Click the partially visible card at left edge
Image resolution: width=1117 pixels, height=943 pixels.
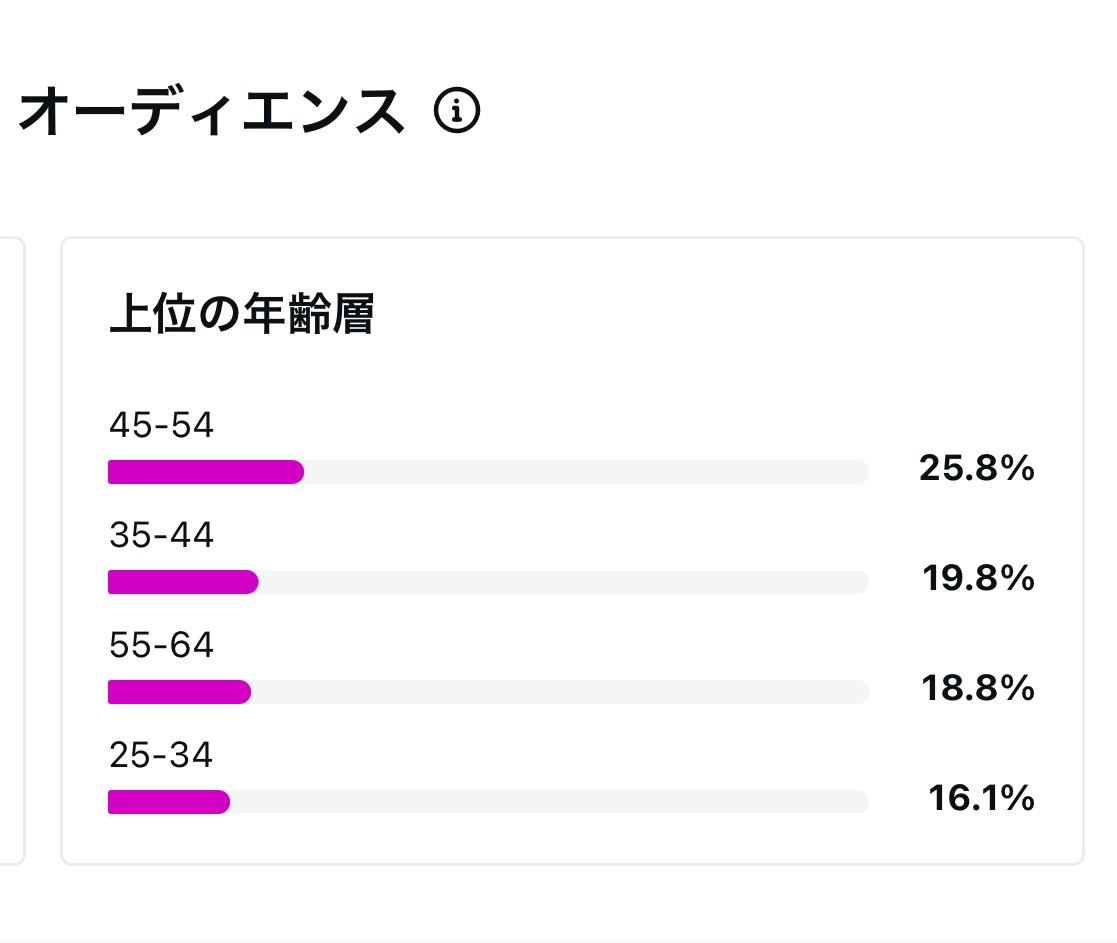[11, 550]
